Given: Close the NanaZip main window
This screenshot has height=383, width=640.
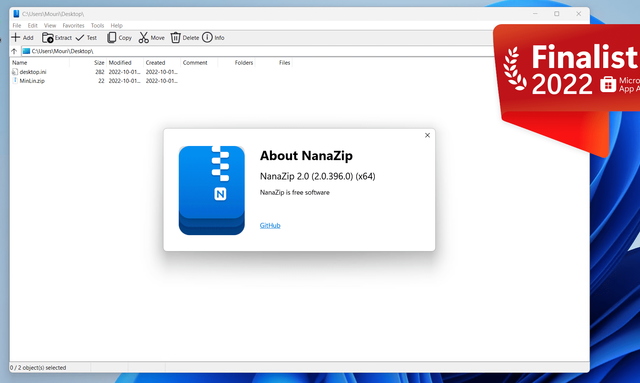Looking at the screenshot, I should (x=578, y=14).
